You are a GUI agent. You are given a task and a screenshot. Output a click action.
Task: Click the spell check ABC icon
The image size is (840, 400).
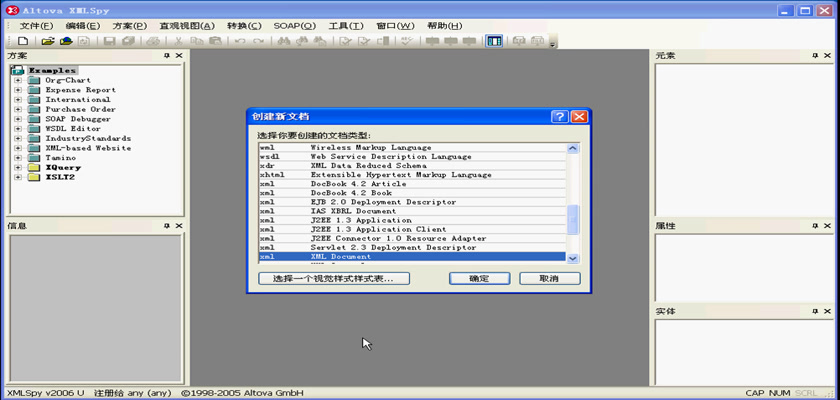point(407,41)
